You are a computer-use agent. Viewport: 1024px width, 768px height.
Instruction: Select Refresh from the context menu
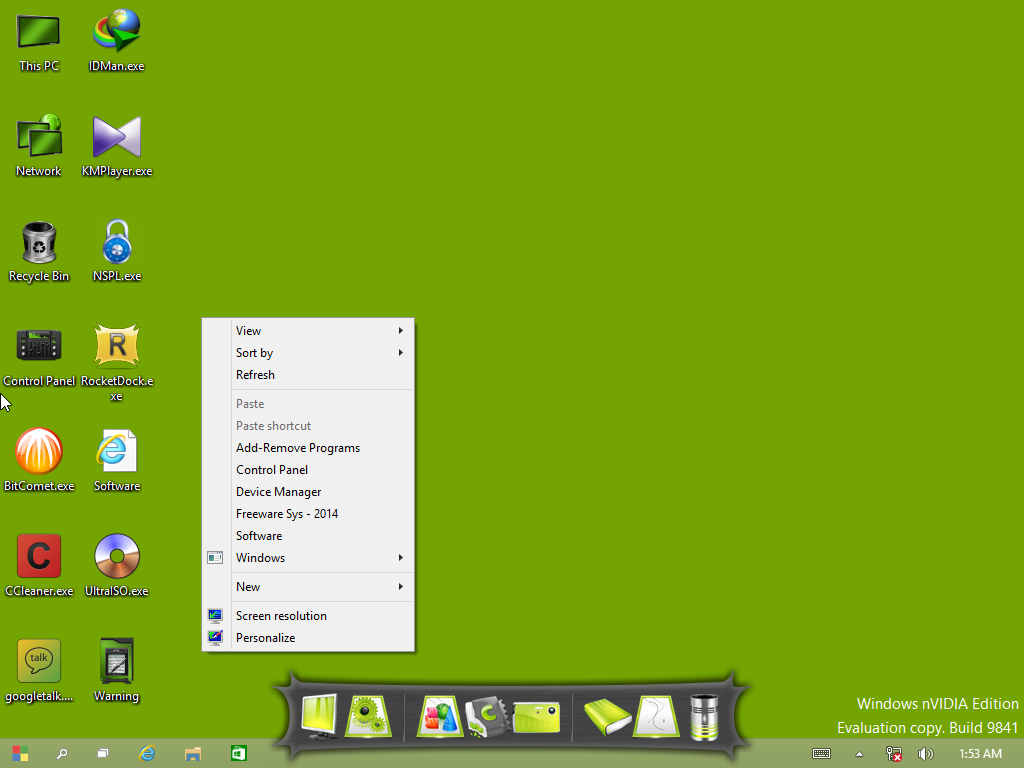(300, 374)
